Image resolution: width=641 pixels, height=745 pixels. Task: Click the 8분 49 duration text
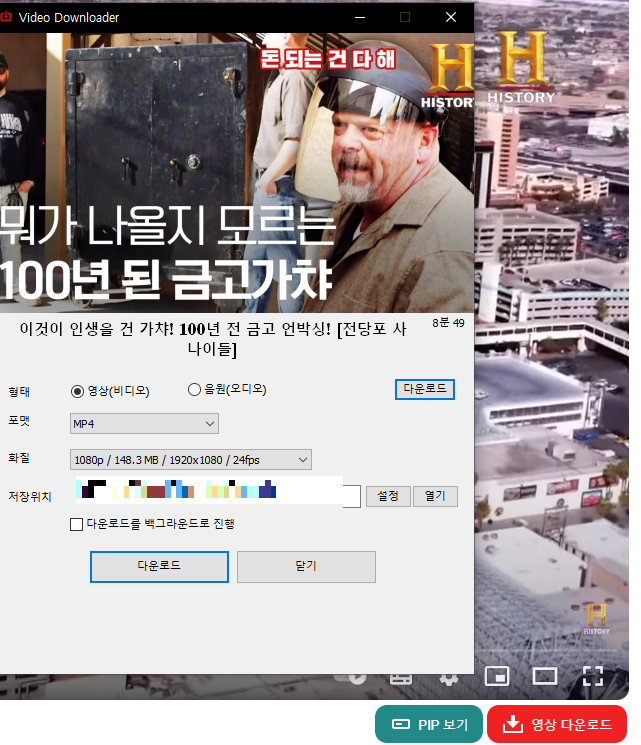448,323
